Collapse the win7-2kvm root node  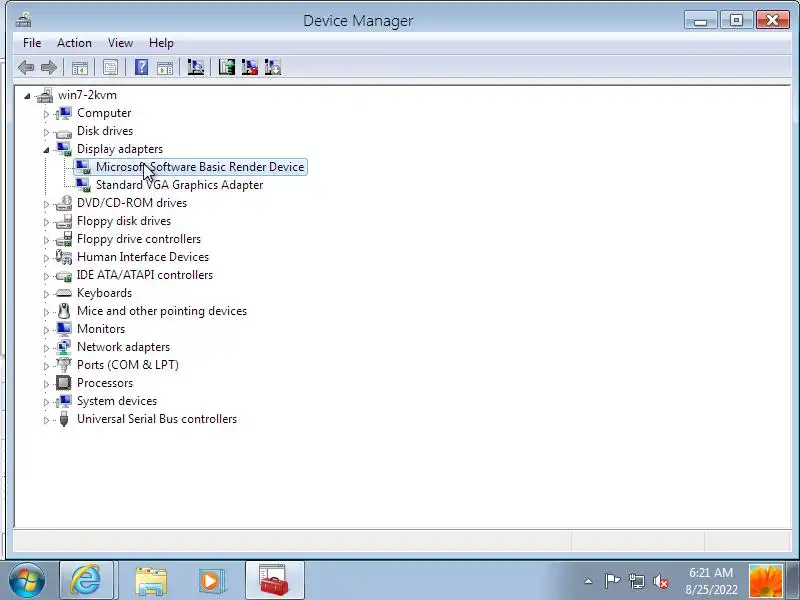click(x=27, y=95)
